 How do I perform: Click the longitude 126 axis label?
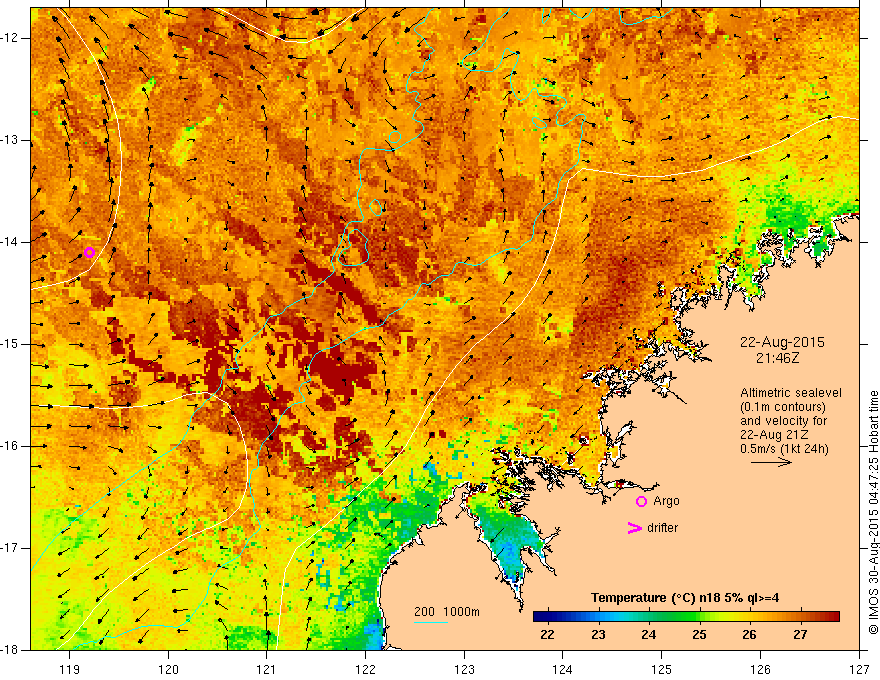tap(760, 669)
